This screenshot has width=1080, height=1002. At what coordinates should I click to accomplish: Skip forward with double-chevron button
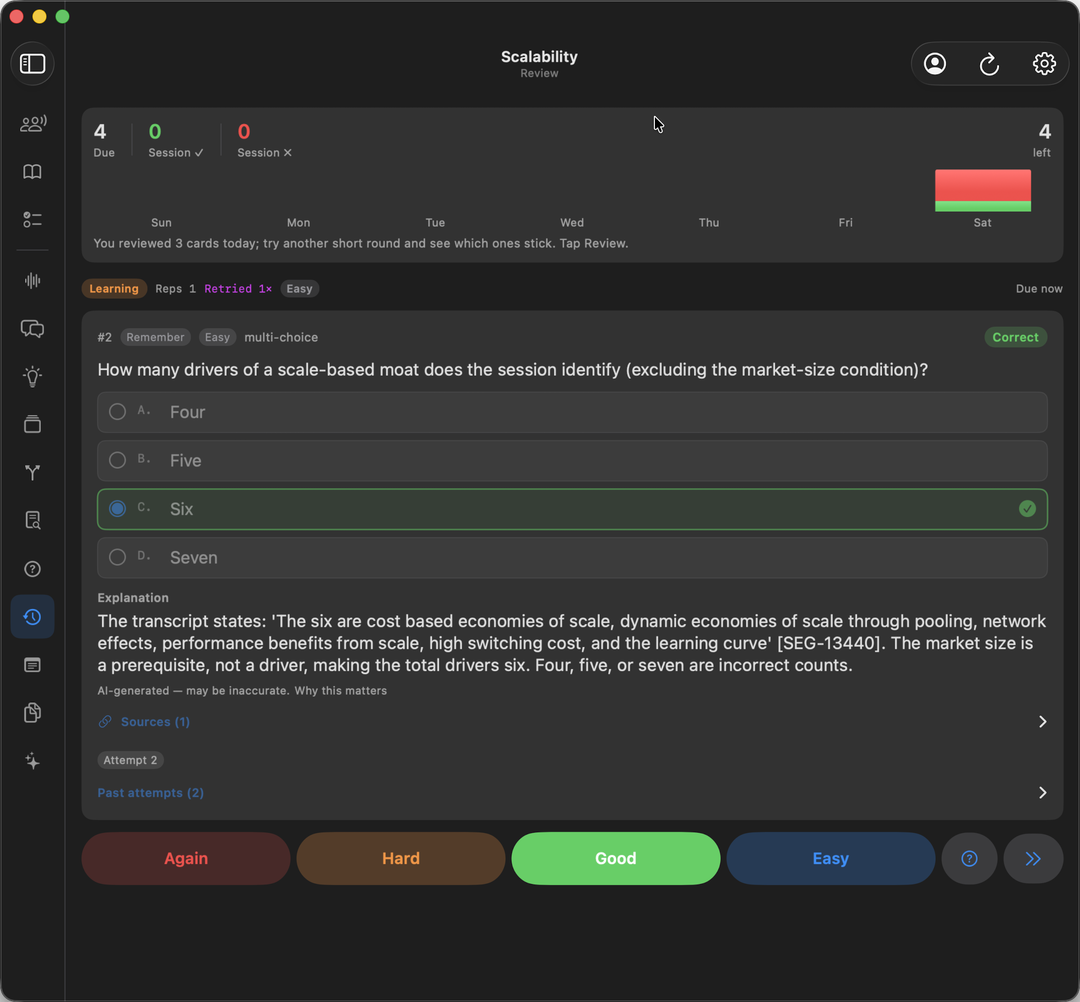pyautogui.click(x=1033, y=859)
